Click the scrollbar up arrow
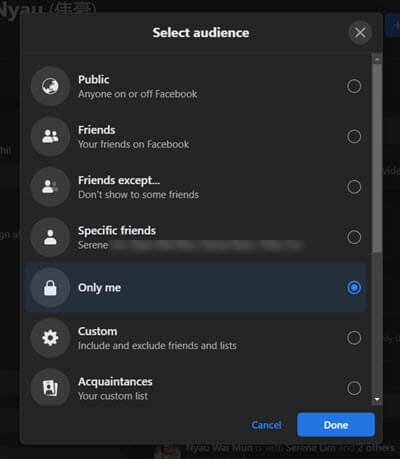Image resolution: width=400 pixels, height=459 pixels. point(377,60)
